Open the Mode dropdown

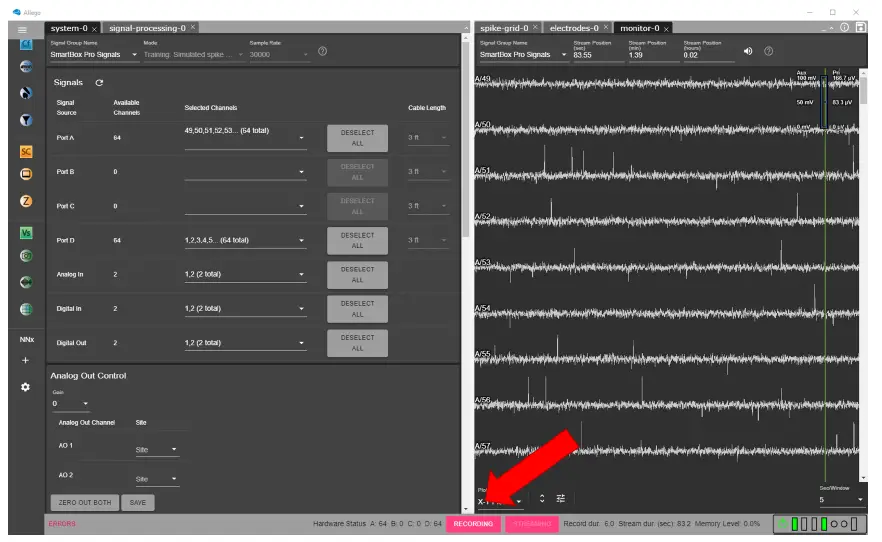(x=193, y=55)
